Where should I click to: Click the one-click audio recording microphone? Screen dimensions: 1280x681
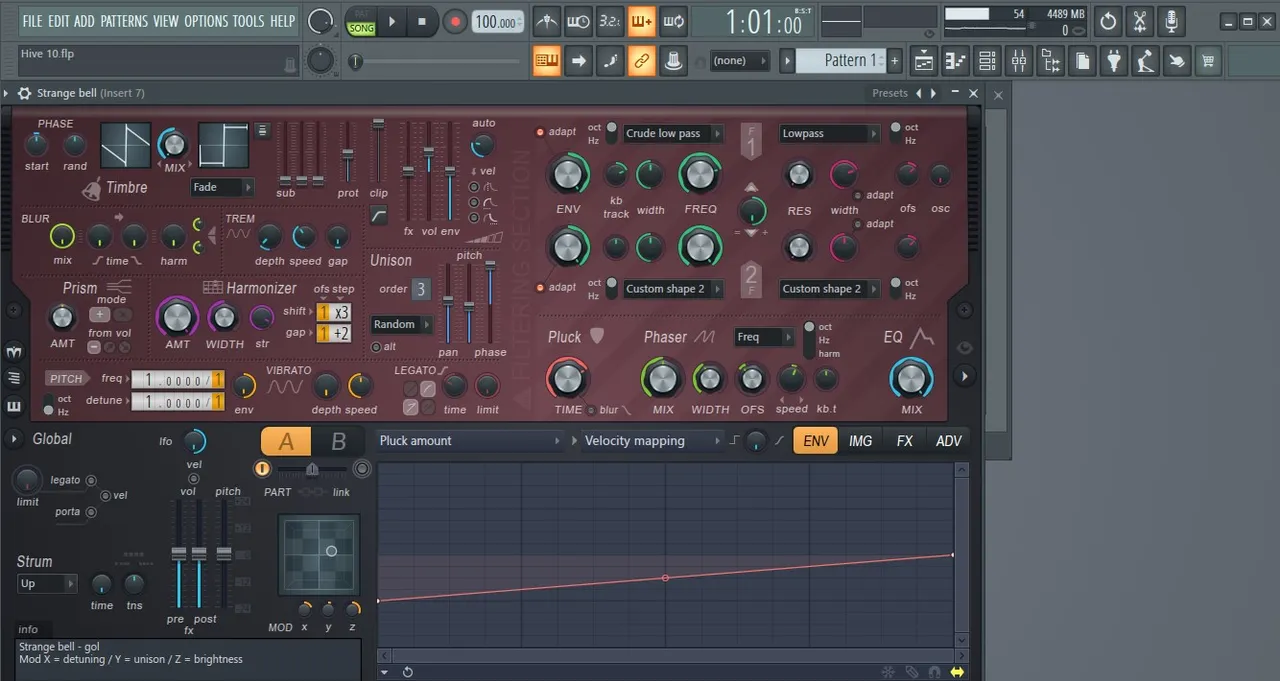coord(1171,21)
